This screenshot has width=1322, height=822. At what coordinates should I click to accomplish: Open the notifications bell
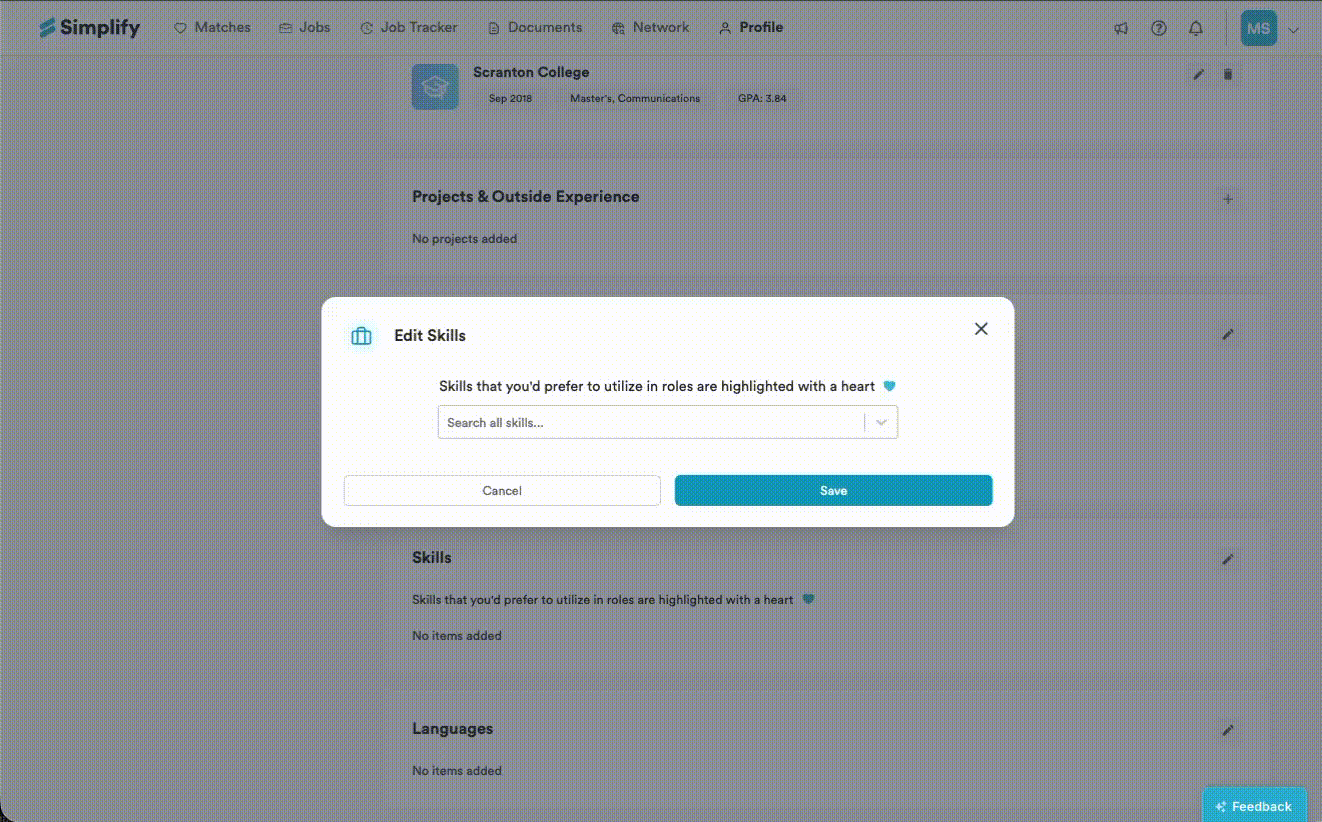pyautogui.click(x=1195, y=28)
